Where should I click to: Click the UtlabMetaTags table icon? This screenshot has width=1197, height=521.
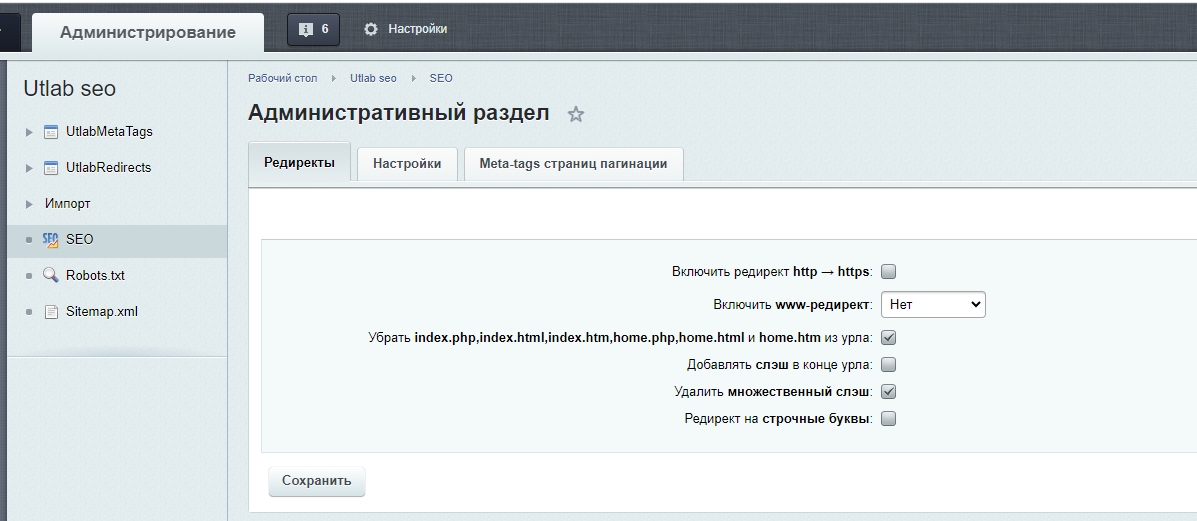click(51, 132)
